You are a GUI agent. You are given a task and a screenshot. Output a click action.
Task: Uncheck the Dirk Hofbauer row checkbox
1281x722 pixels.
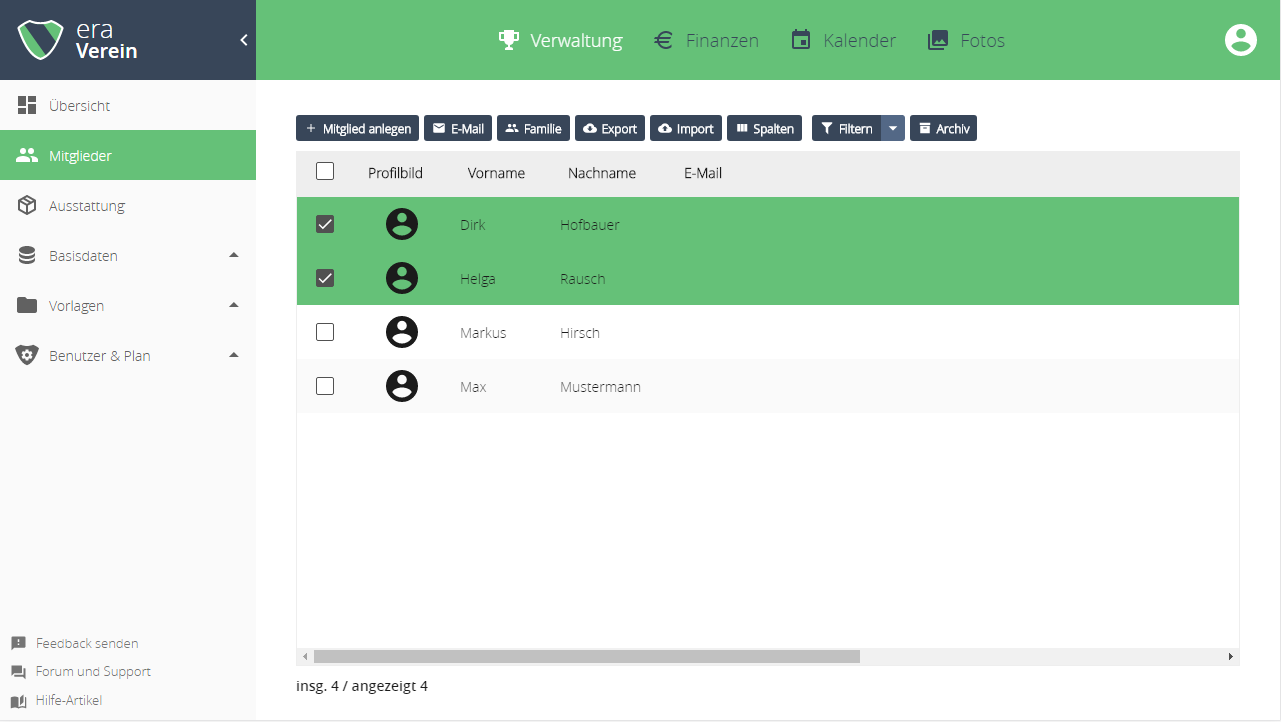pos(325,224)
